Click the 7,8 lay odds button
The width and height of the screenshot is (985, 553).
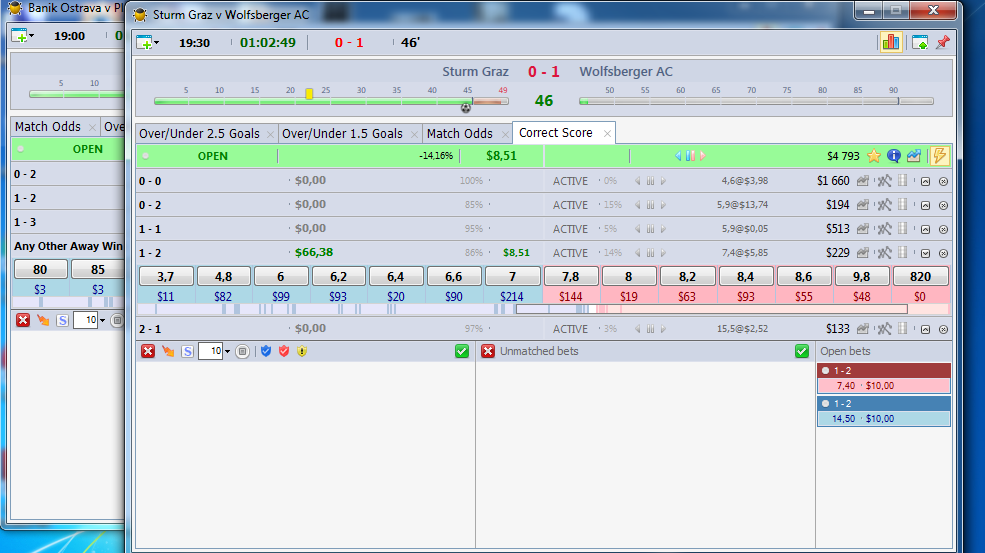tap(570, 276)
